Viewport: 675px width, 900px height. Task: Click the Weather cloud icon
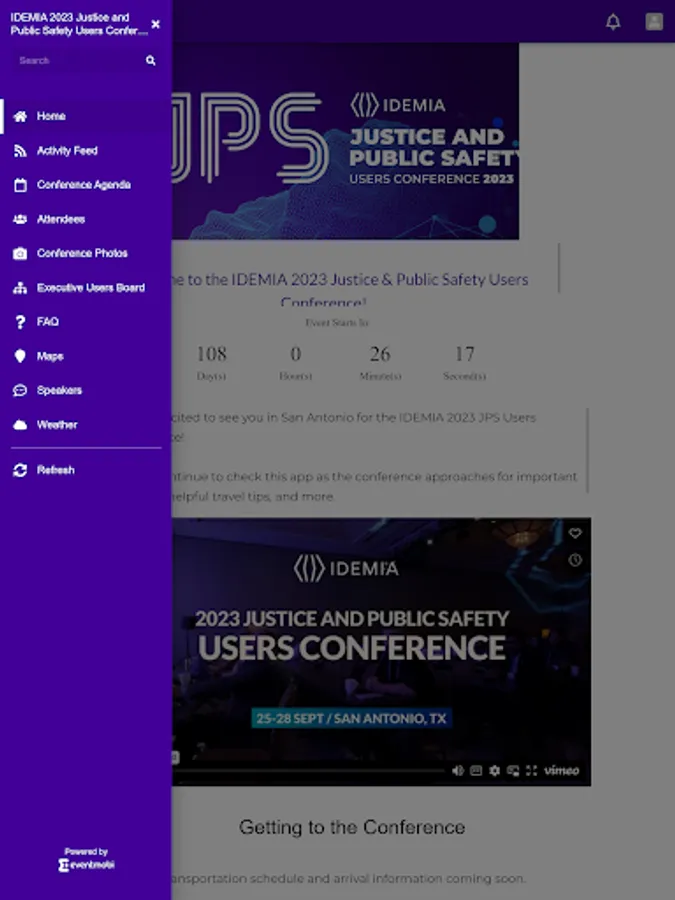click(20, 425)
